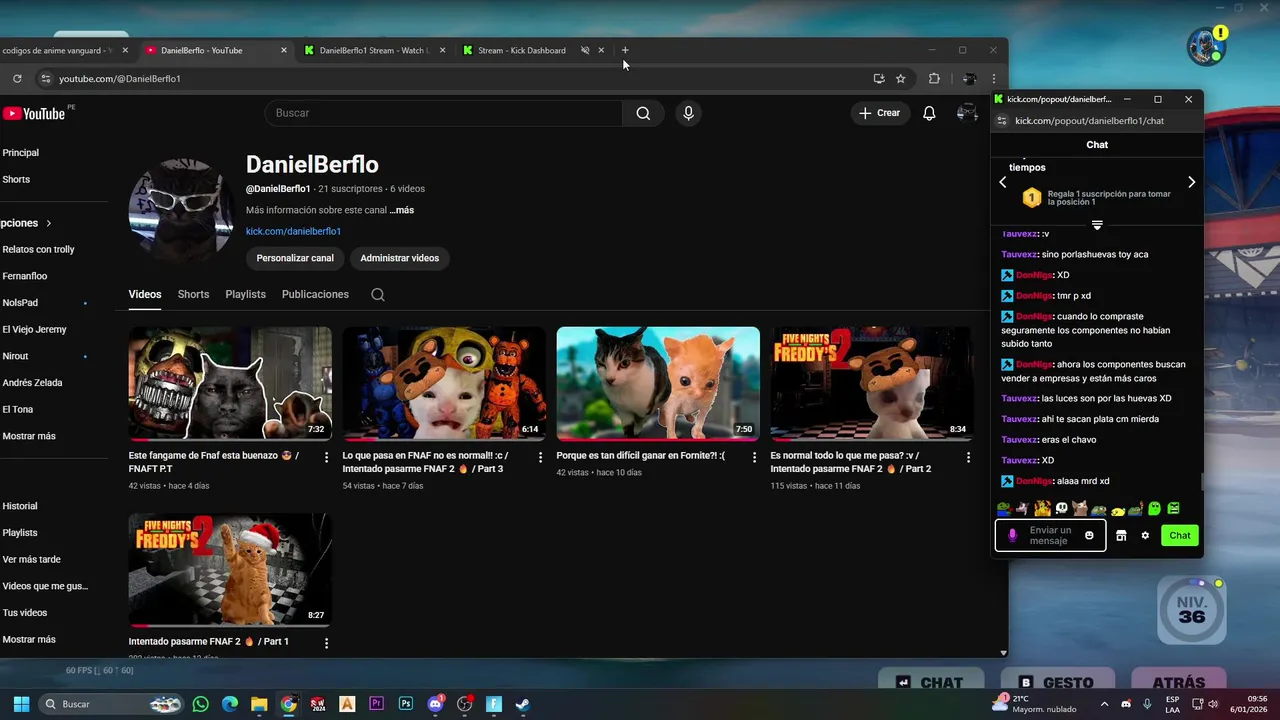Image resolution: width=1280 pixels, height=720 pixels.
Task: Search within channel magnifier icon
Action: (x=377, y=294)
